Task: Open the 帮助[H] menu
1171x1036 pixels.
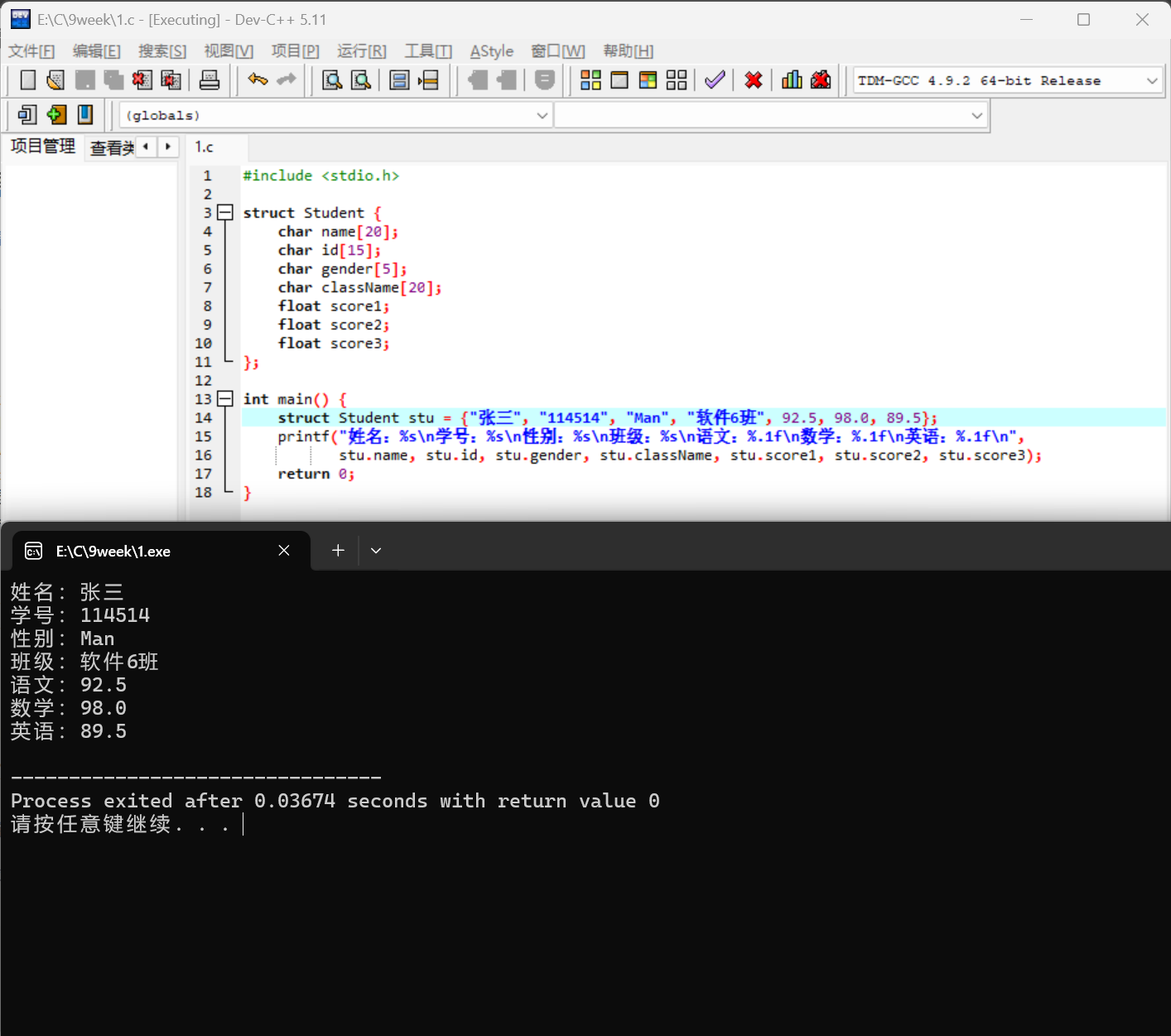Action: click(629, 51)
